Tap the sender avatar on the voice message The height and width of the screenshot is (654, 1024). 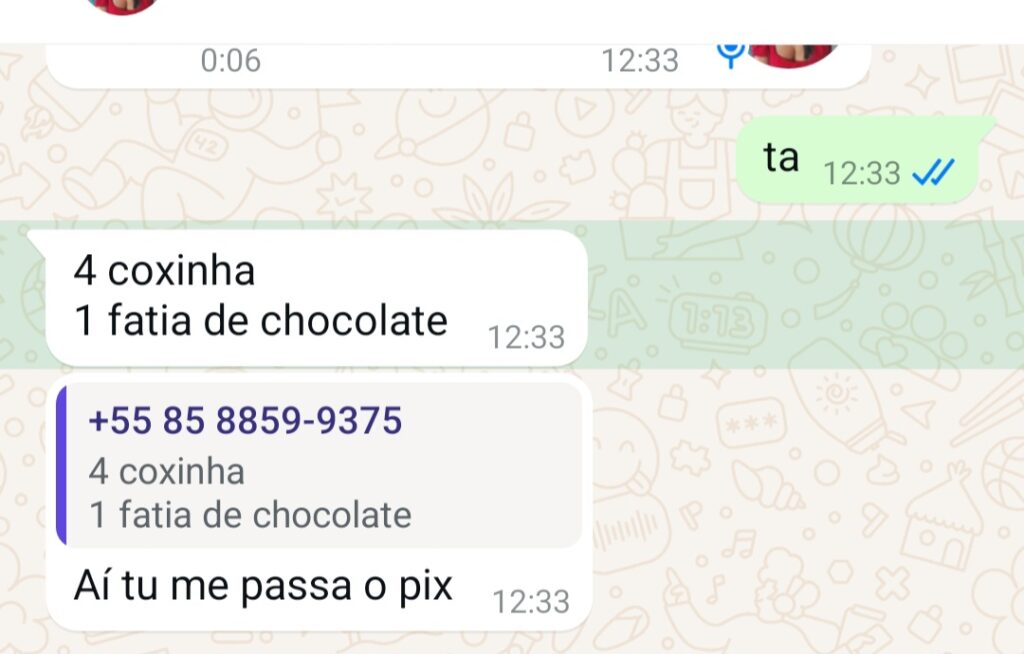[793, 54]
